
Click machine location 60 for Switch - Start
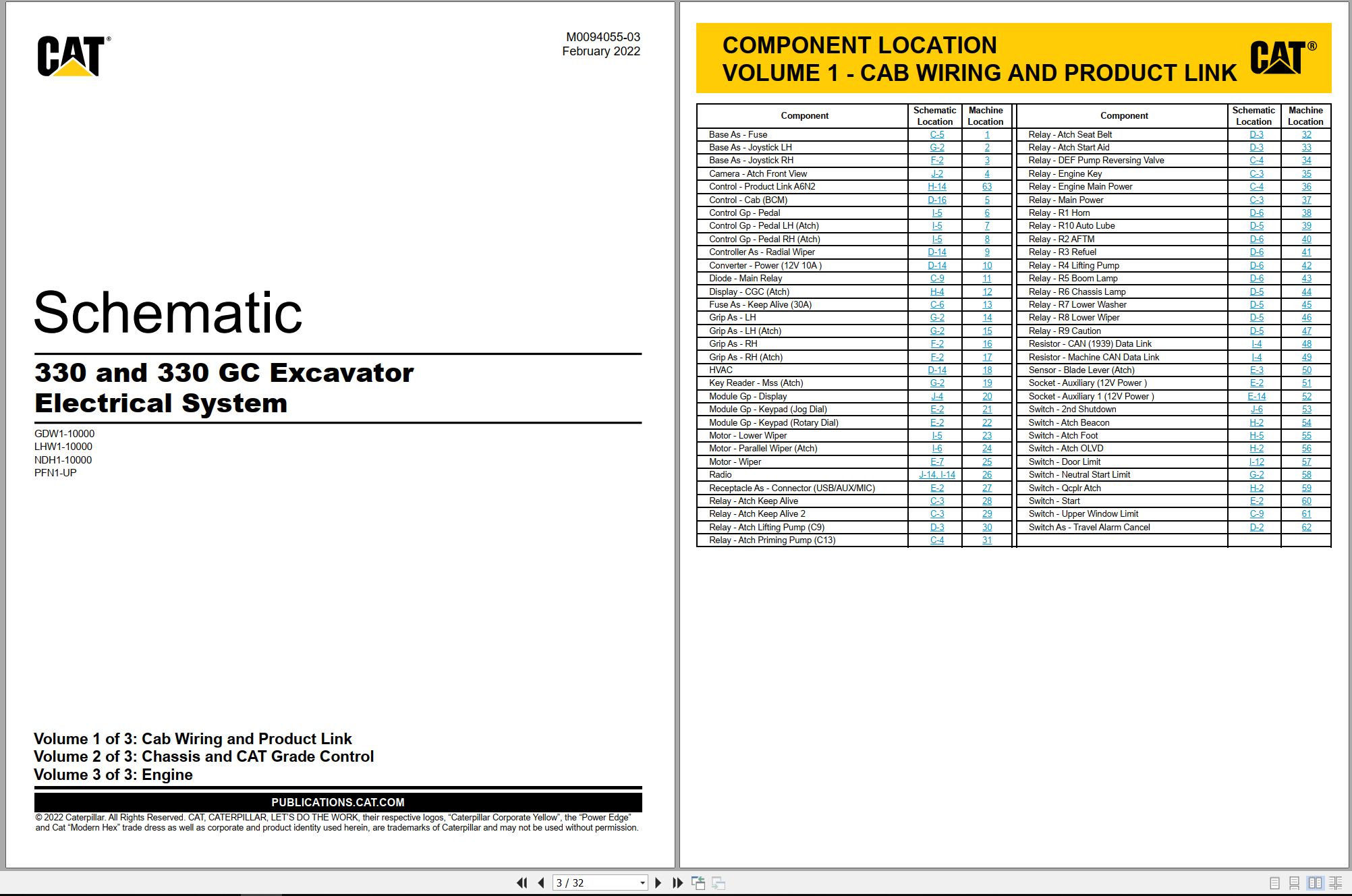pyautogui.click(x=1306, y=501)
